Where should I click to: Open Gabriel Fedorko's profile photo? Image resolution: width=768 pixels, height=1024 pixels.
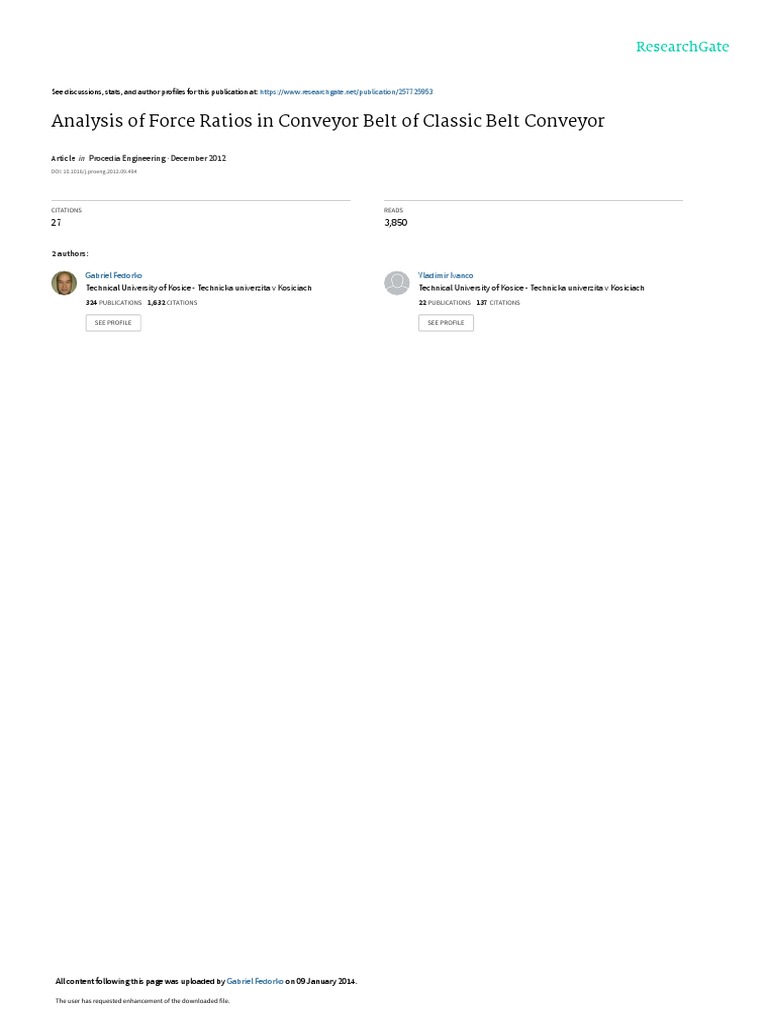click(64, 283)
